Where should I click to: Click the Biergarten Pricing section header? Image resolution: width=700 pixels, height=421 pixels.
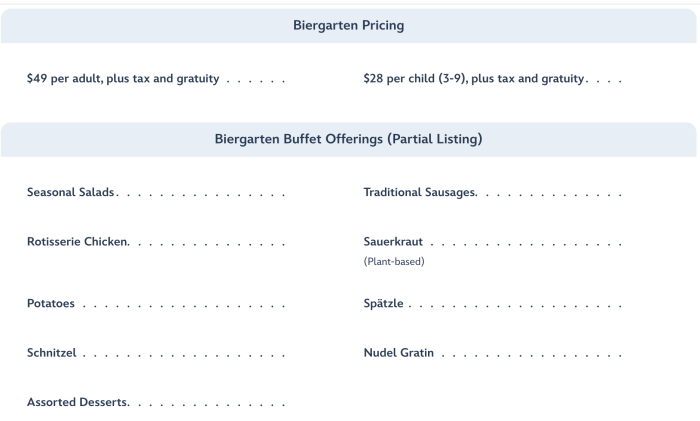349,25
